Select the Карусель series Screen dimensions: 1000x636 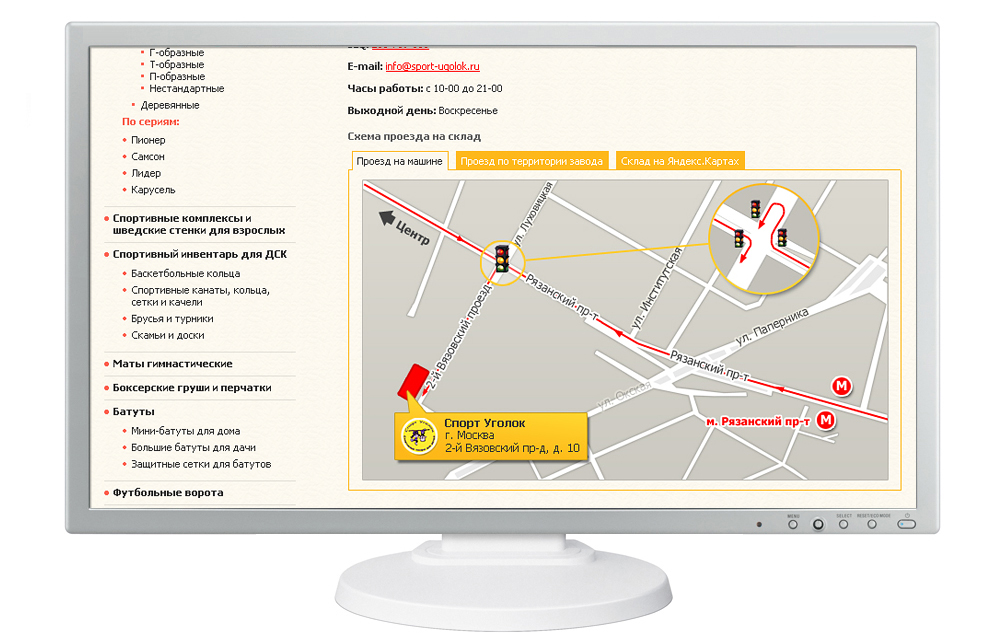153,190
